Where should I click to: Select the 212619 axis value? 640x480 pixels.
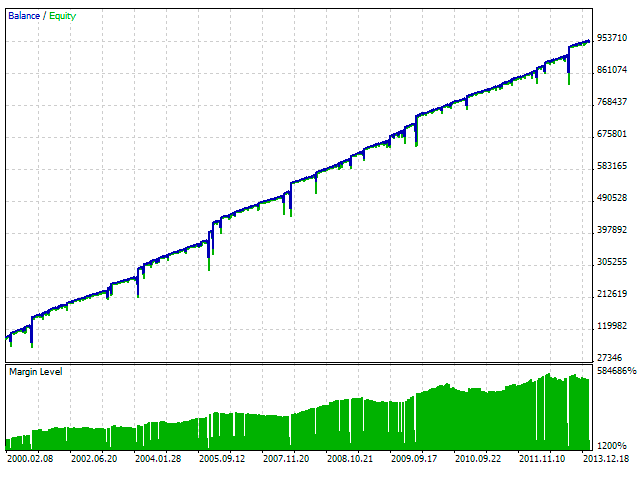pos(612,293)
